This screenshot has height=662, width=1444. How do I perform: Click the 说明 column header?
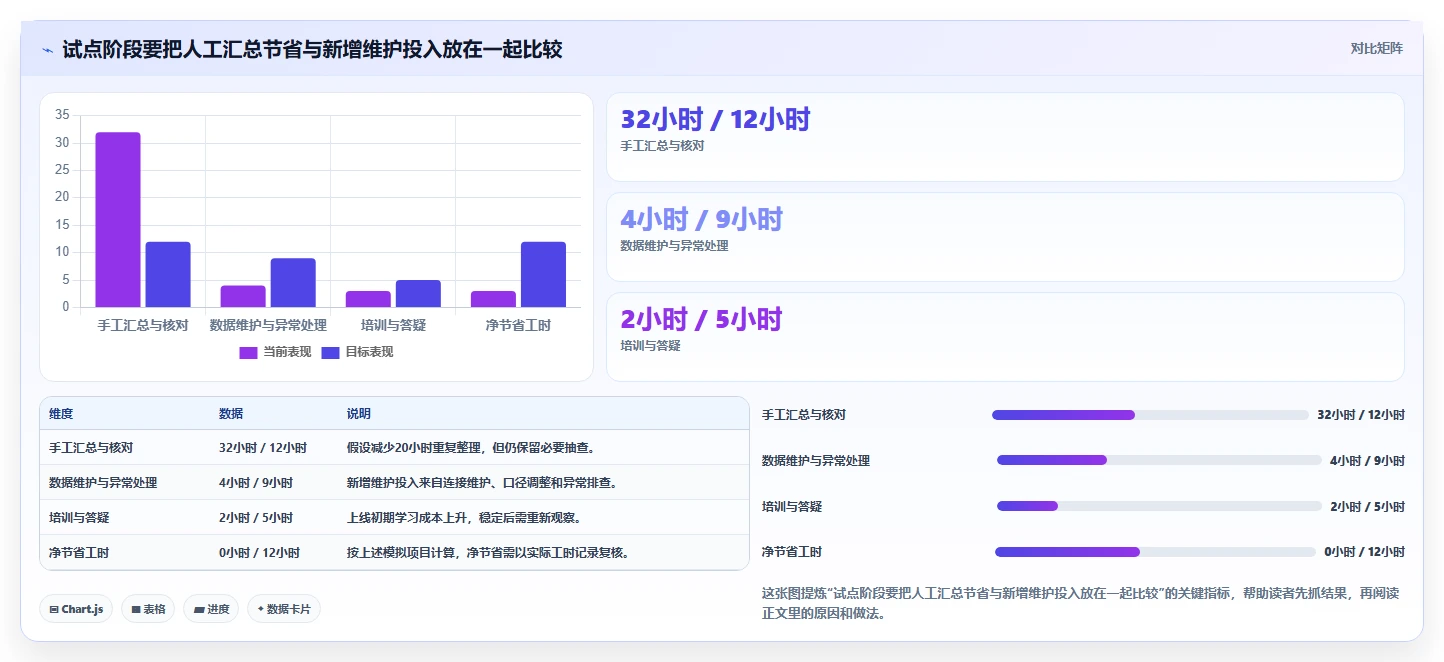[359, 414]
